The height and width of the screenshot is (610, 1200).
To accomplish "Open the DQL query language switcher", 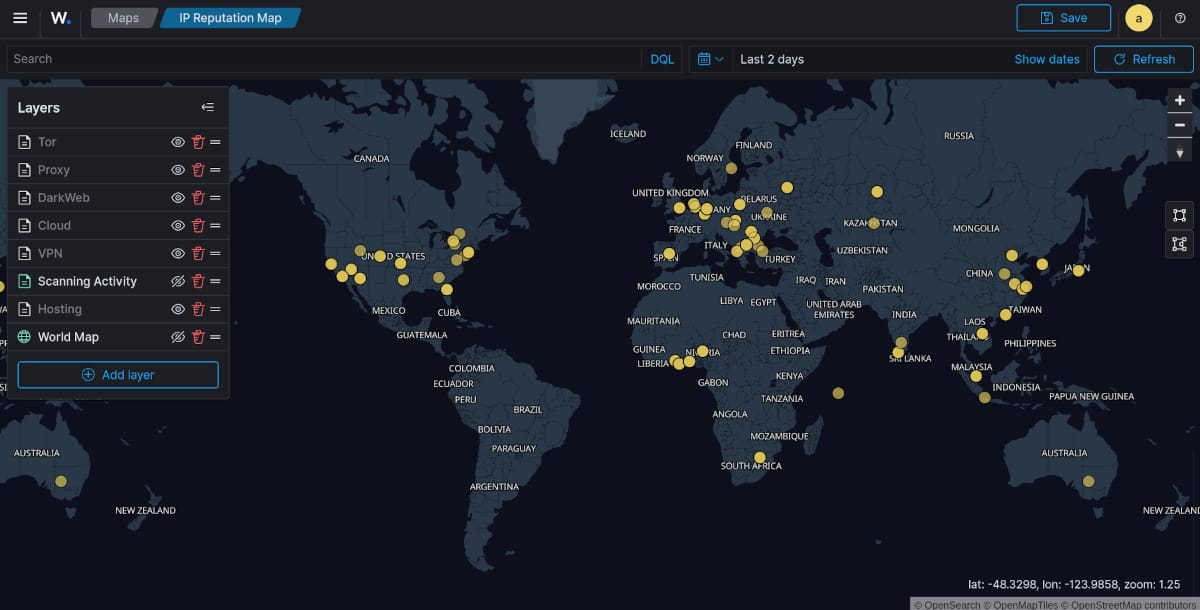I will coord(662,59).
